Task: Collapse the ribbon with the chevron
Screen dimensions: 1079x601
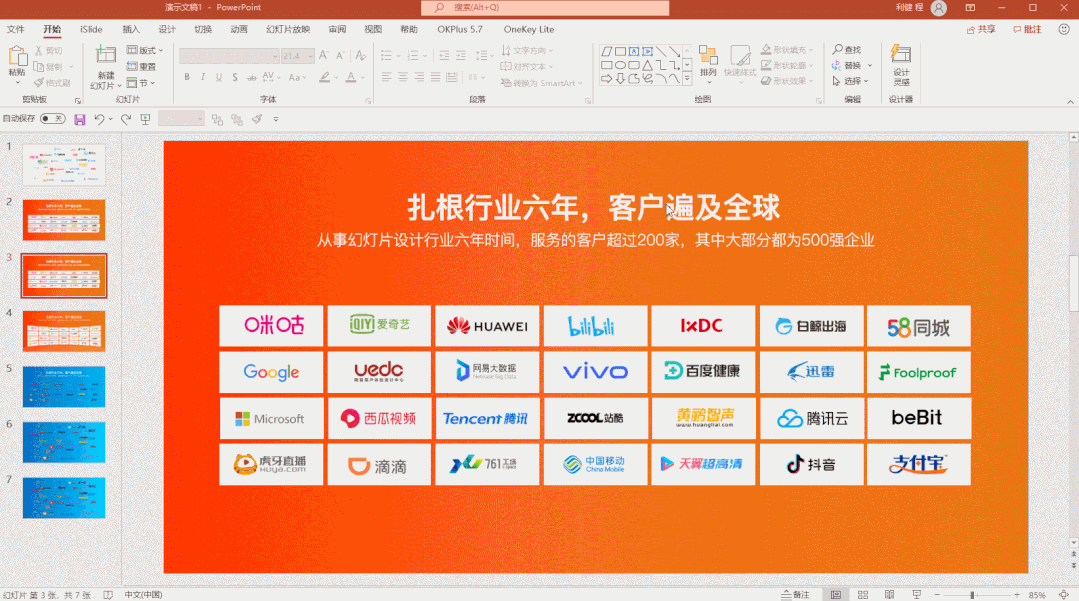Action: coord(1070,102)
